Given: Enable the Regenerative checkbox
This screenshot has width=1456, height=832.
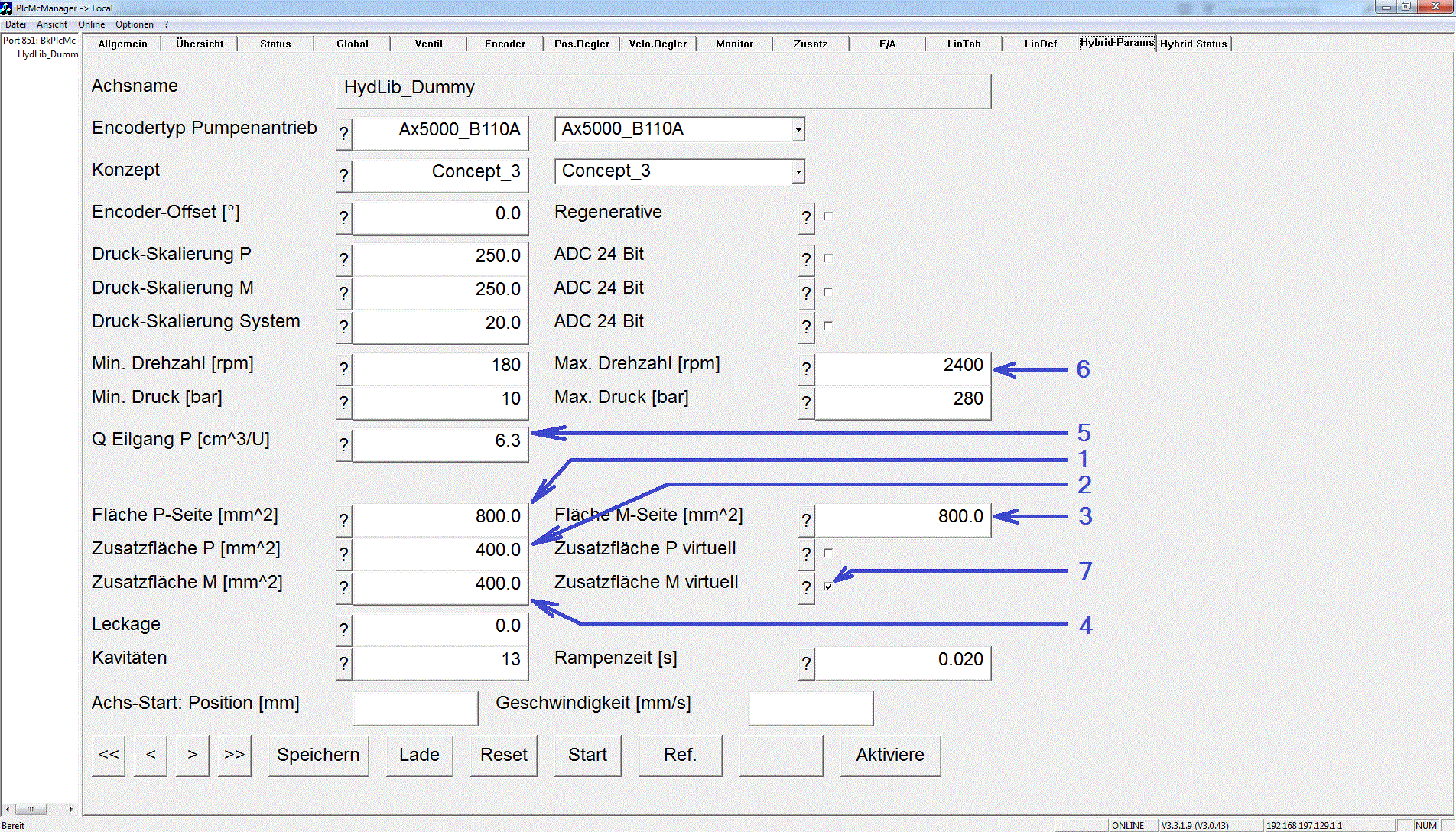Looking at the screenshot, I should pos(828,216).
